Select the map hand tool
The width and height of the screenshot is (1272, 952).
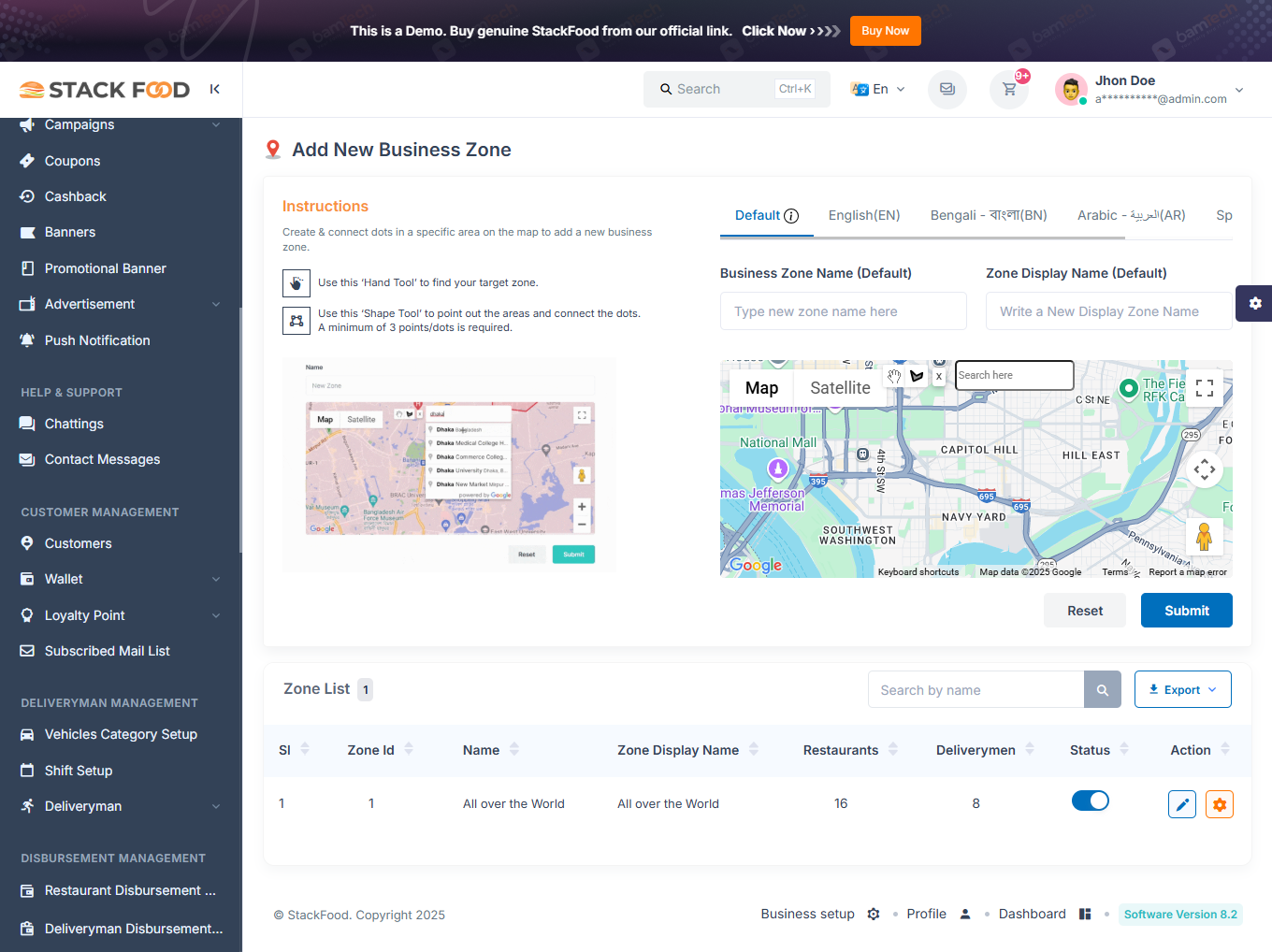point(894,376)
